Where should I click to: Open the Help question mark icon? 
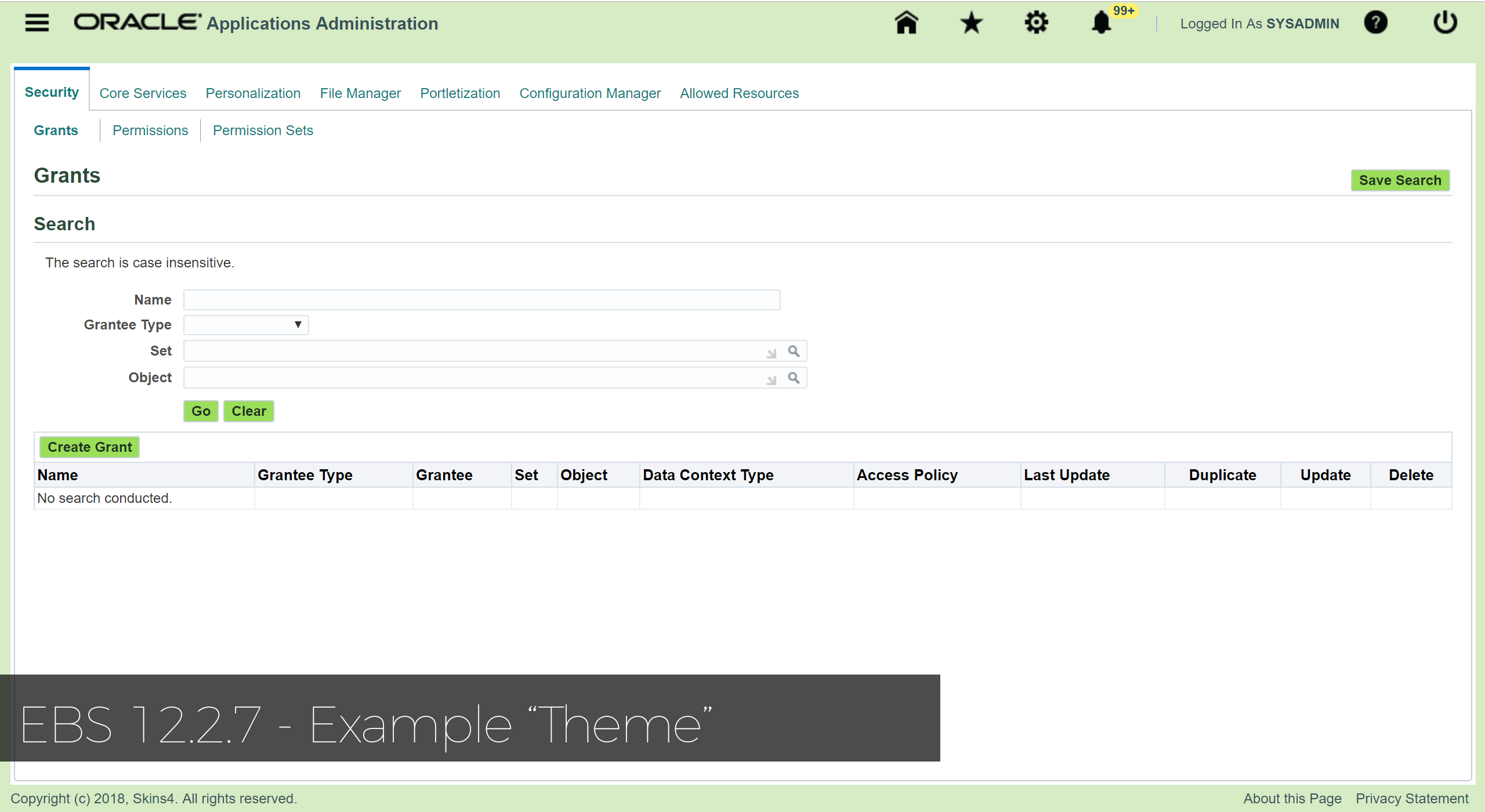point(1375,23)
